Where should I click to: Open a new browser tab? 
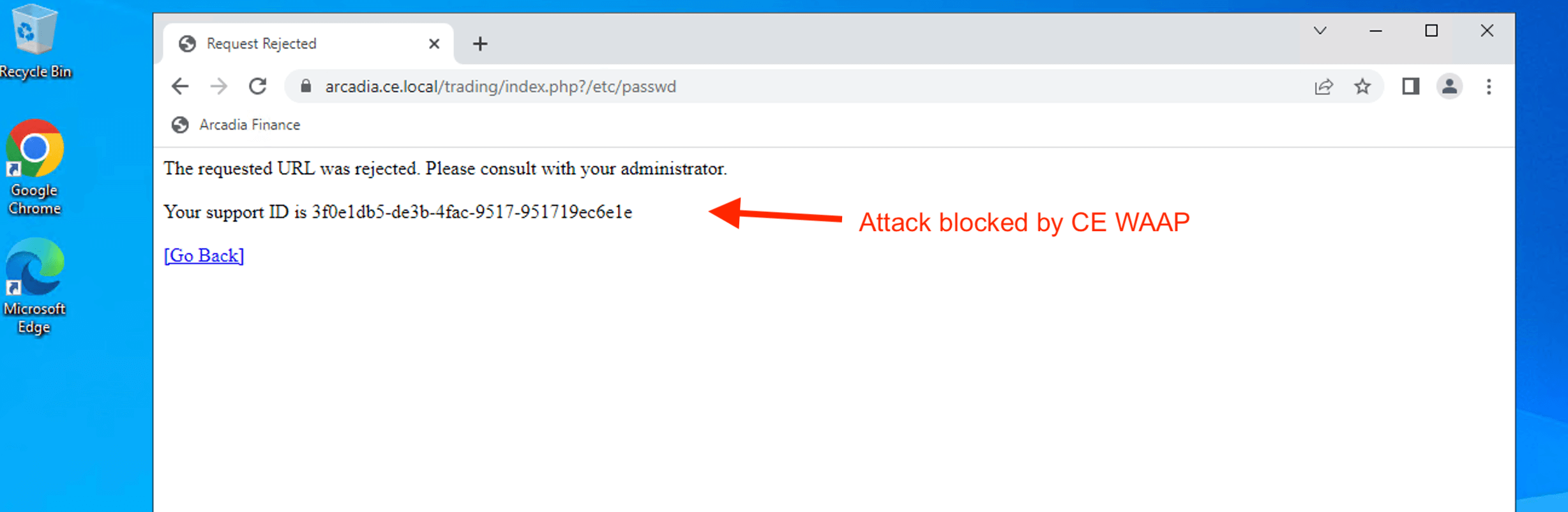tap(480, 43)
